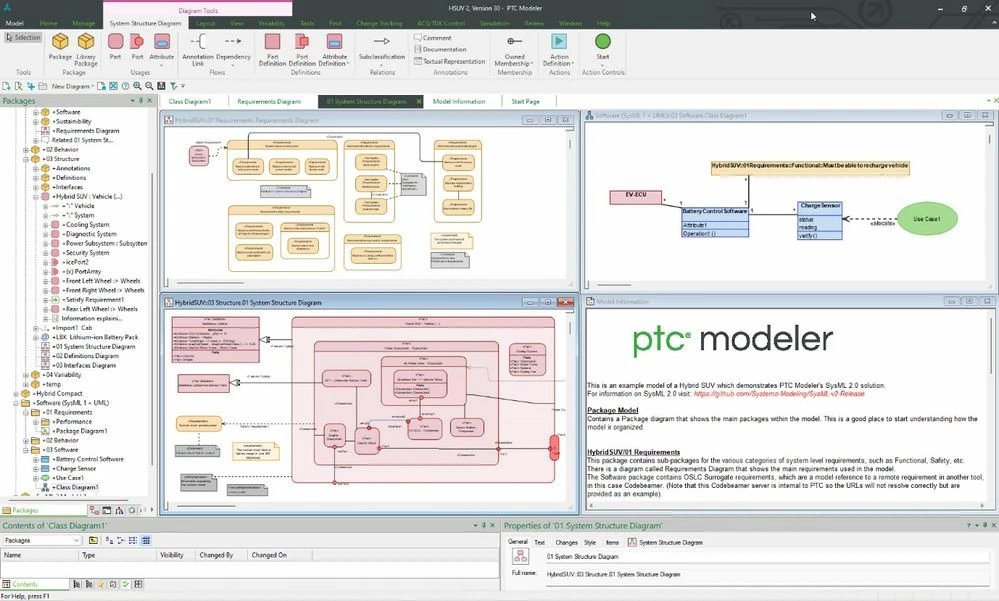
Task: Expand the 04 Variability tree node
Action: click(26, 375)
